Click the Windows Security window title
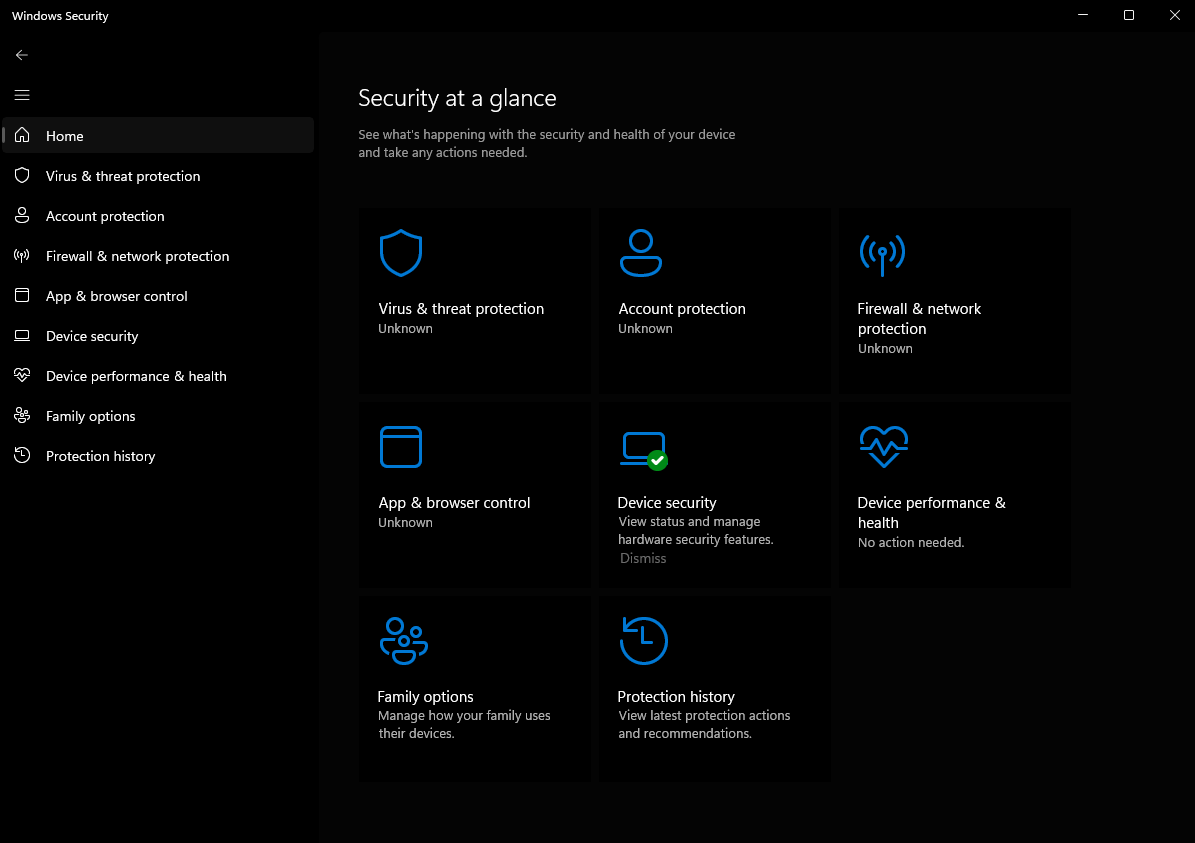1195x843 pixels. point(60,16)
